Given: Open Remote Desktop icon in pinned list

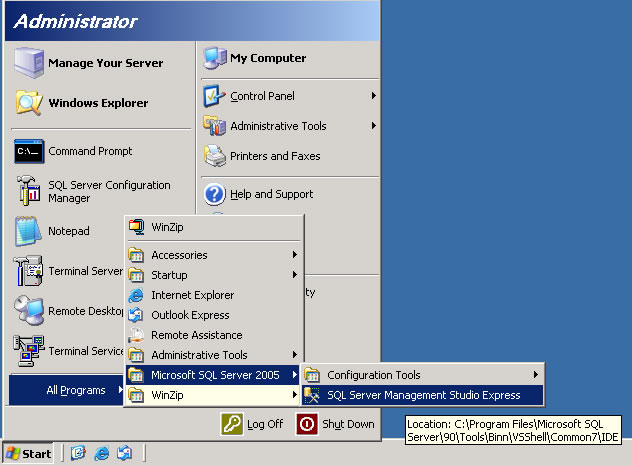Looking at the screenshot, I should coord(29,310).
